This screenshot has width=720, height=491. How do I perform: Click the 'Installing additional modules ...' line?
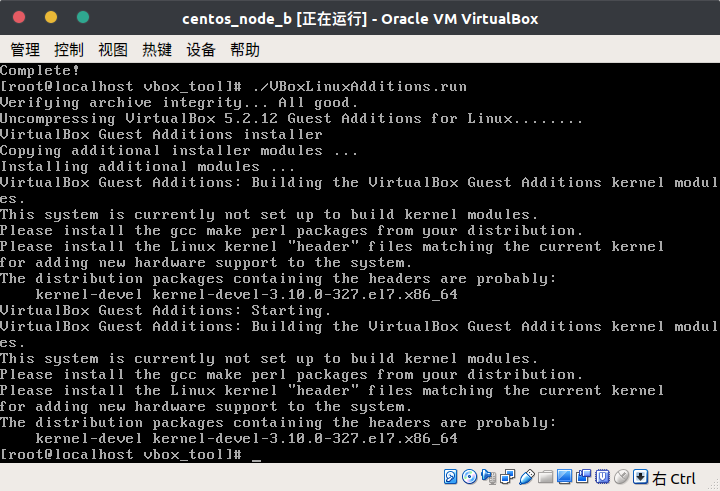coord(147,166)
